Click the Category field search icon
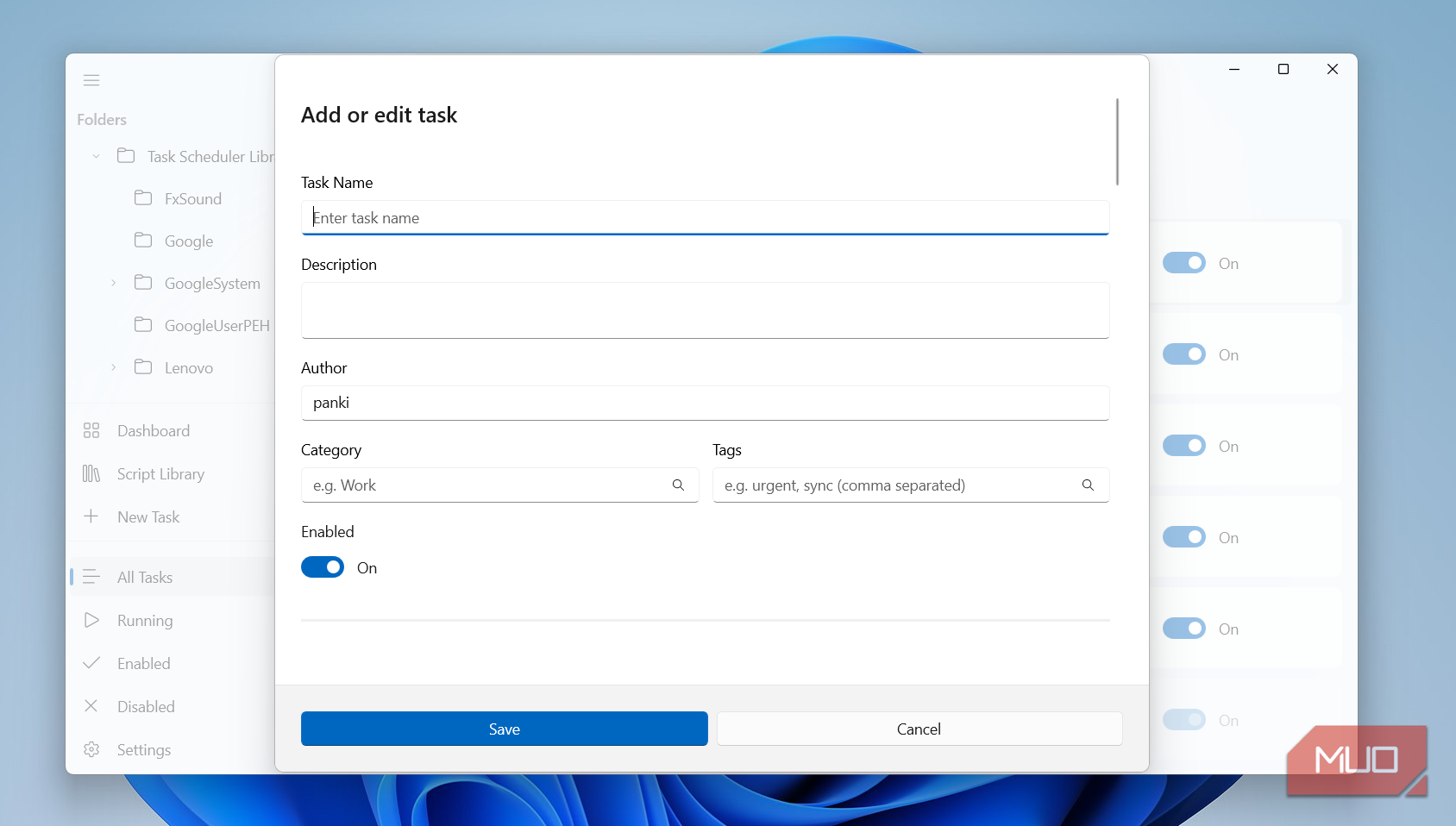The width and height of the screenshot is (1456, 826). pos(679,485)
